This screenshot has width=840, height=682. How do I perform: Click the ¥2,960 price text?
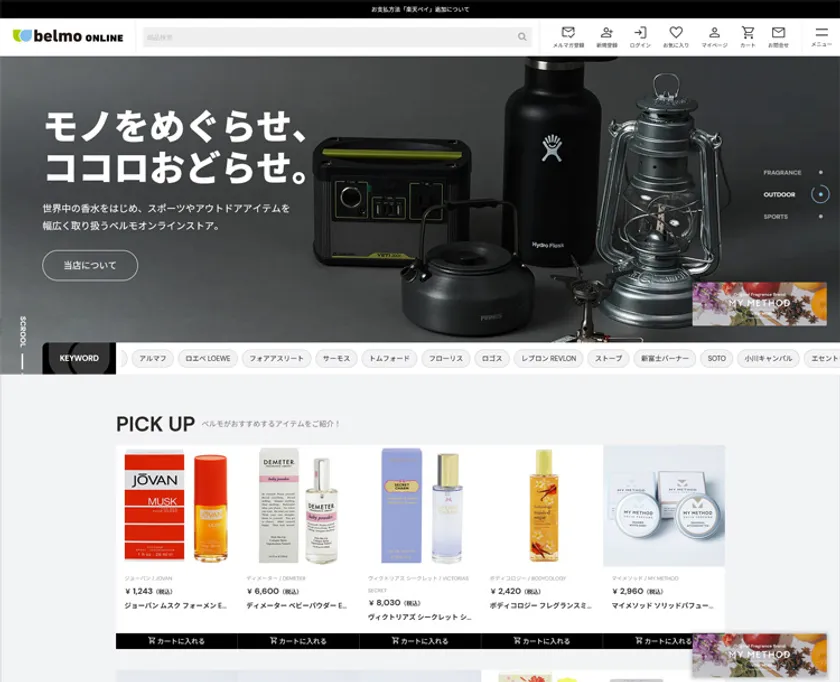(638, 591)
